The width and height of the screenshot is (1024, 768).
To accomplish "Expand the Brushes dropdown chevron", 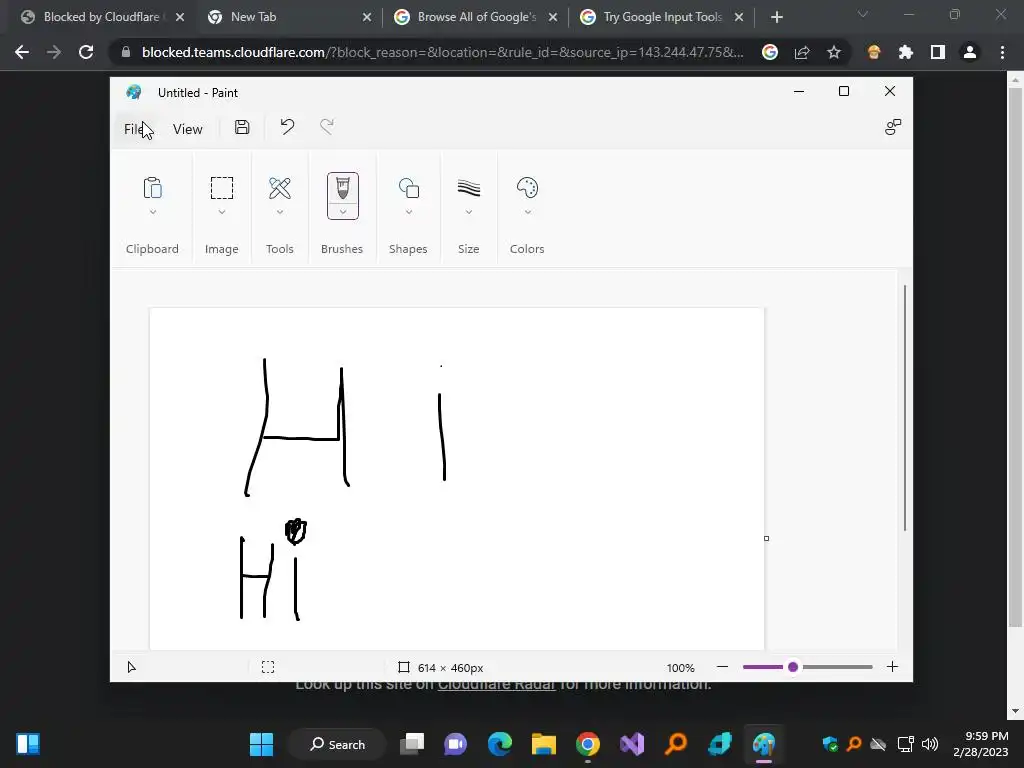I will (x=343, y=212).
